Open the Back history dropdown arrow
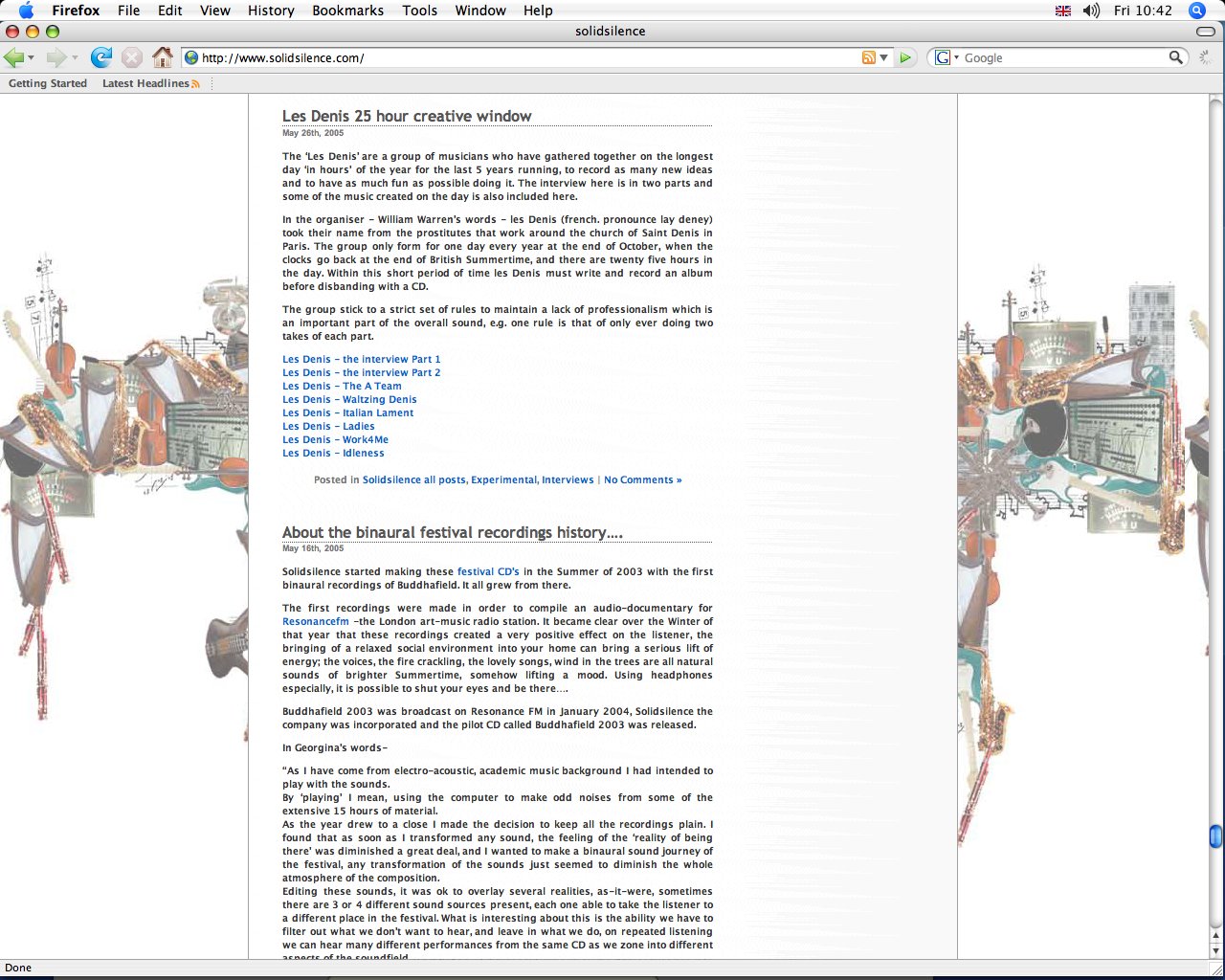 (x=32, y=58)
